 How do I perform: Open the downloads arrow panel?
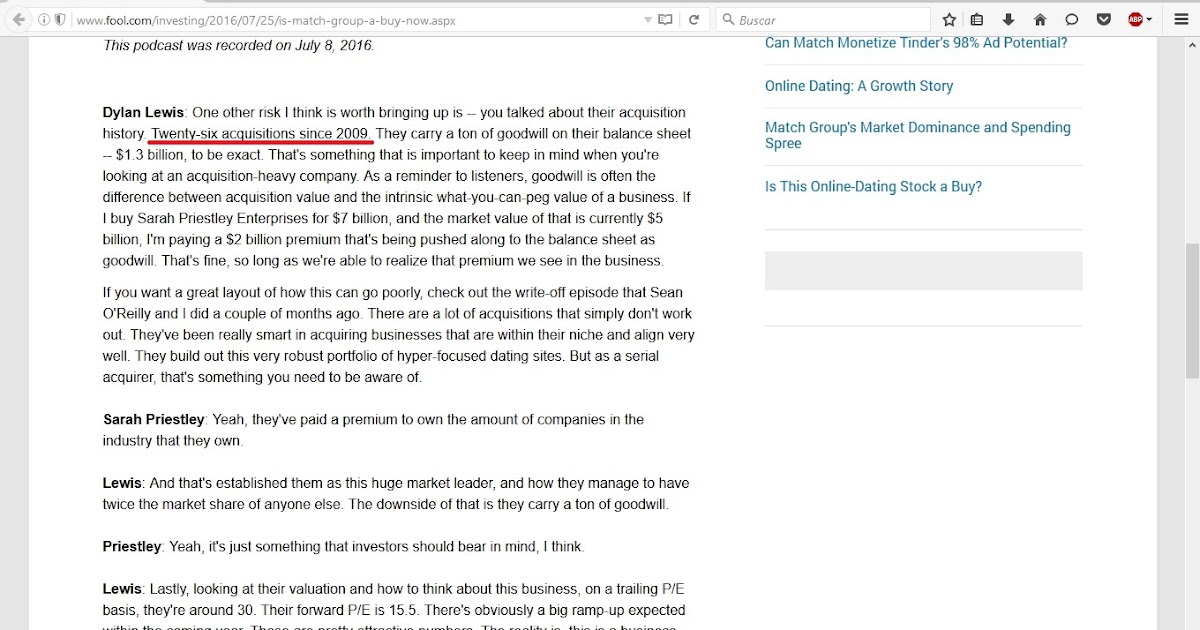pyautogui.click(x=1008, y=19)
